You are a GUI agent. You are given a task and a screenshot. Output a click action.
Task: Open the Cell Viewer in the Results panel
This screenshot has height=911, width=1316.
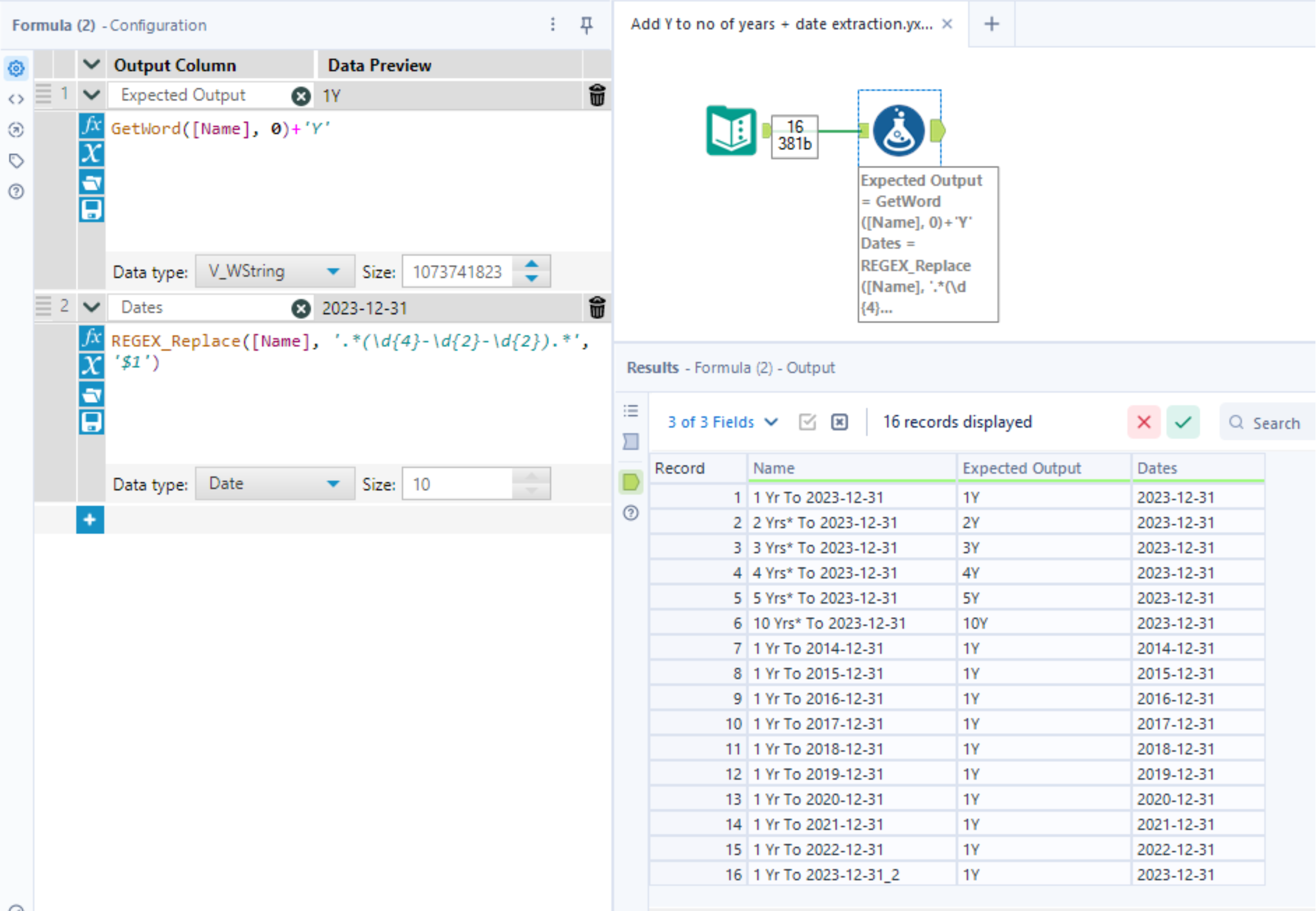click(x=630, y=440)
